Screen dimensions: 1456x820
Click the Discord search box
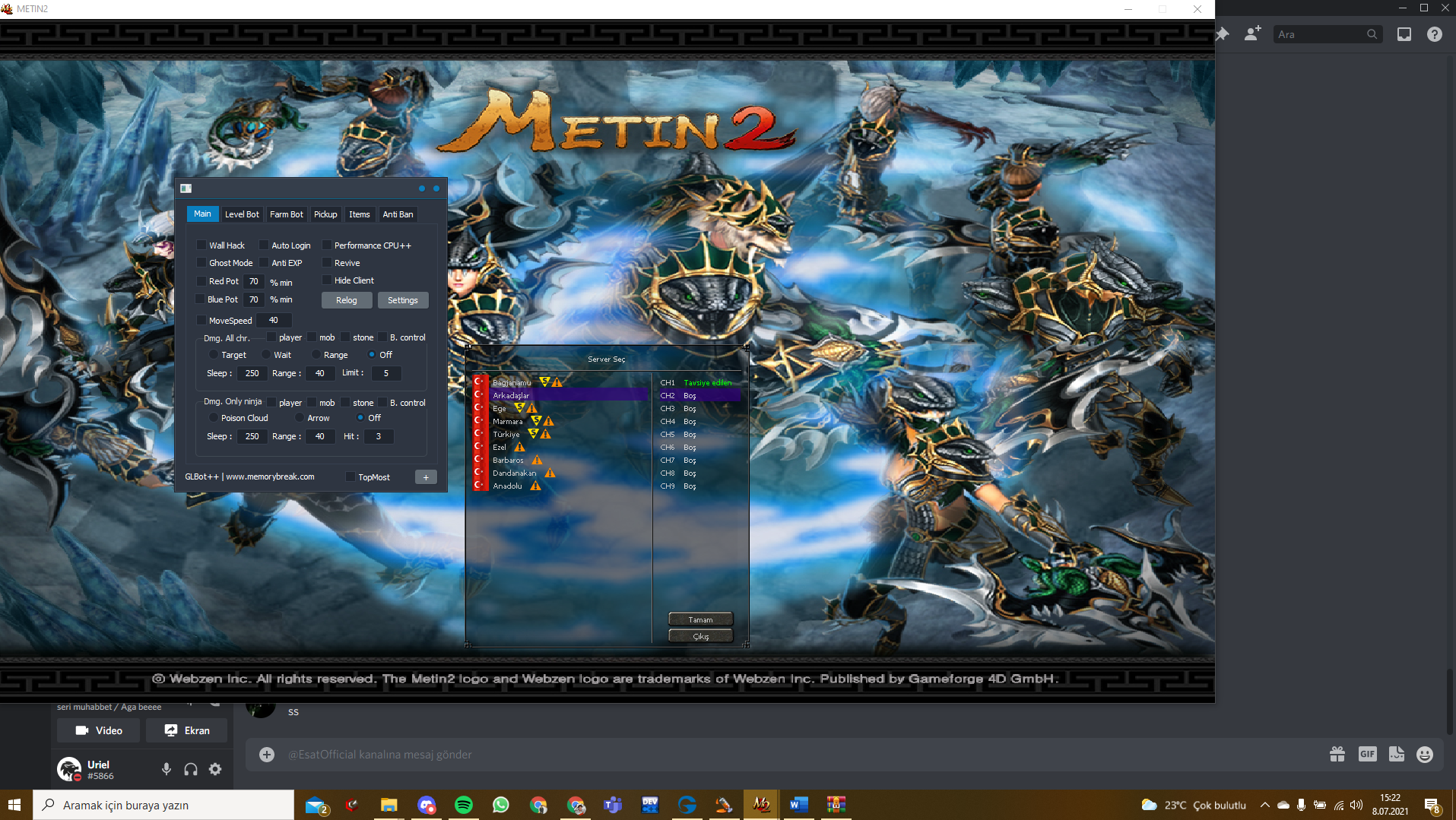click(1327, 34)
